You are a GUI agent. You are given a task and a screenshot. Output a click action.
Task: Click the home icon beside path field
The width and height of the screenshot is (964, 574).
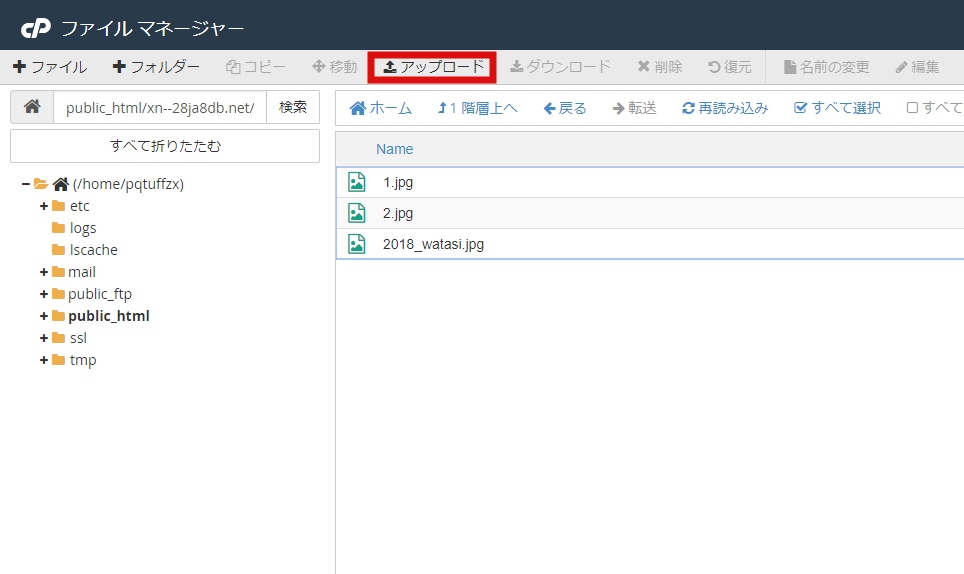(32, 107)
